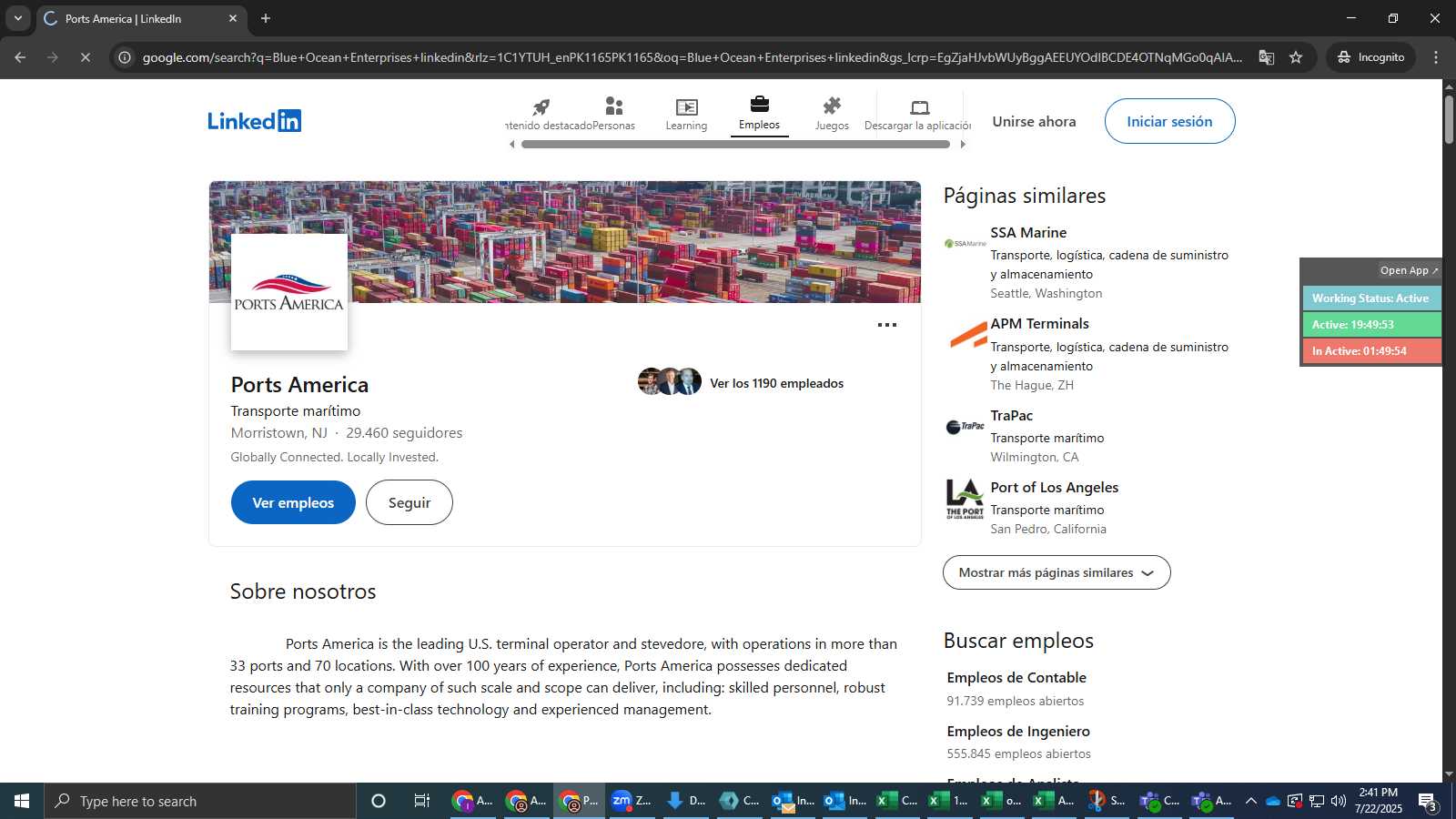The width and height of the screenshot is (1456, 819).
Task: Open a new Chrome tab
Action: coord(266,18)
